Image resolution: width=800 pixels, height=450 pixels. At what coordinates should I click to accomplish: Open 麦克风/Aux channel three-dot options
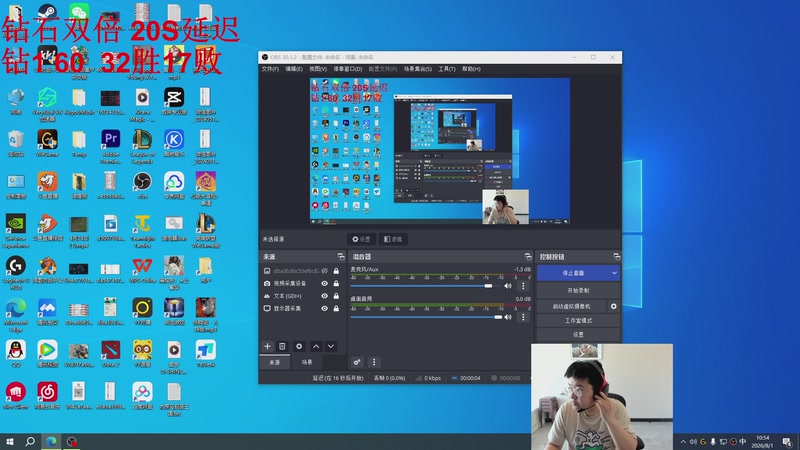pyautogui.click(x=523, y=286)
